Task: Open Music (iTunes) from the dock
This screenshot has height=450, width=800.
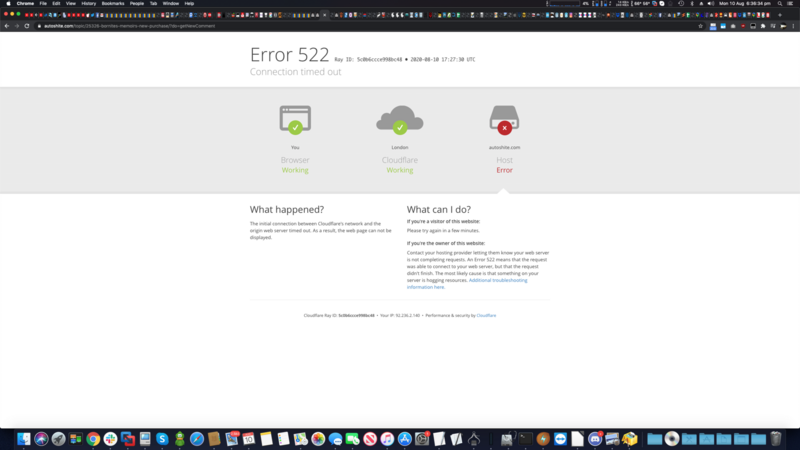Action: coord(387,439)
